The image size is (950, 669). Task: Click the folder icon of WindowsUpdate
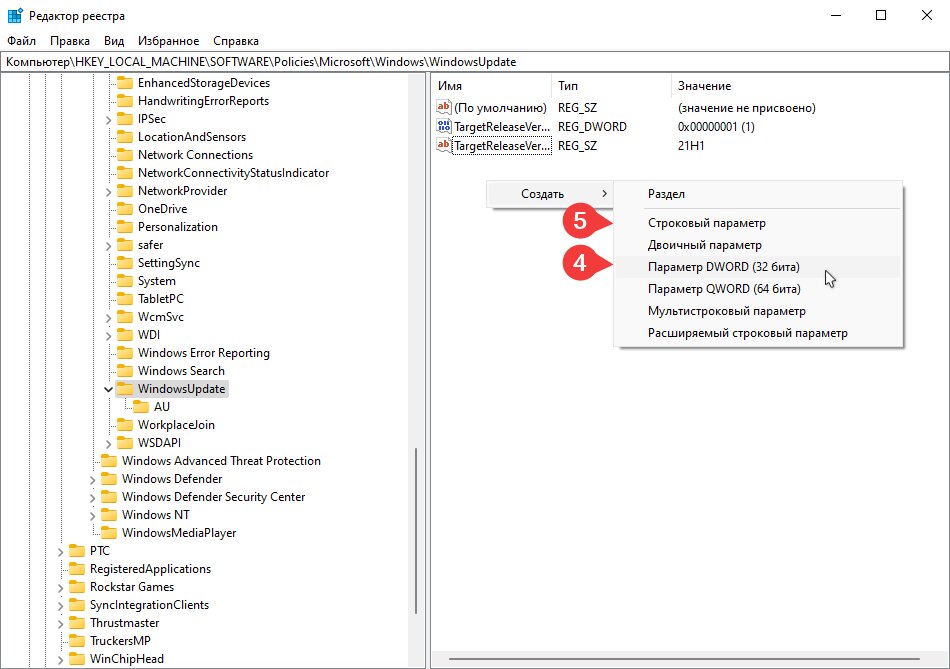[x=125, y=389]
